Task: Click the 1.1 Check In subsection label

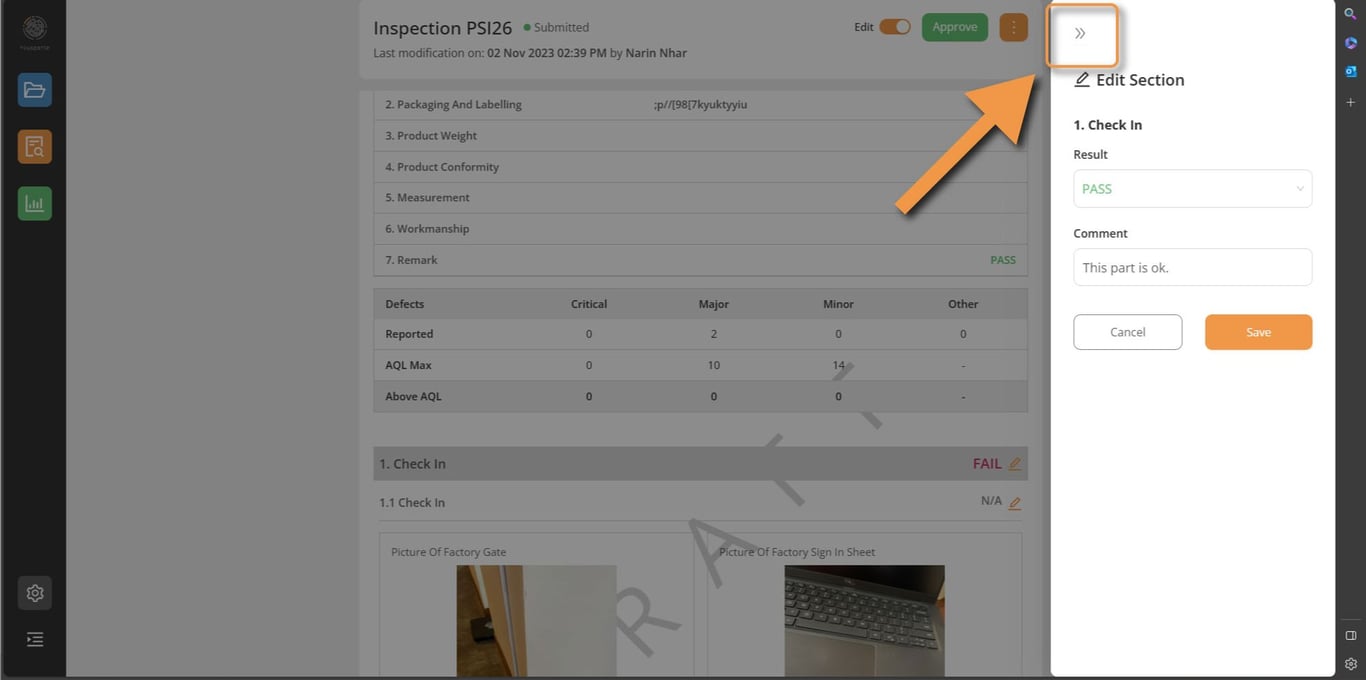Action: 412,503
